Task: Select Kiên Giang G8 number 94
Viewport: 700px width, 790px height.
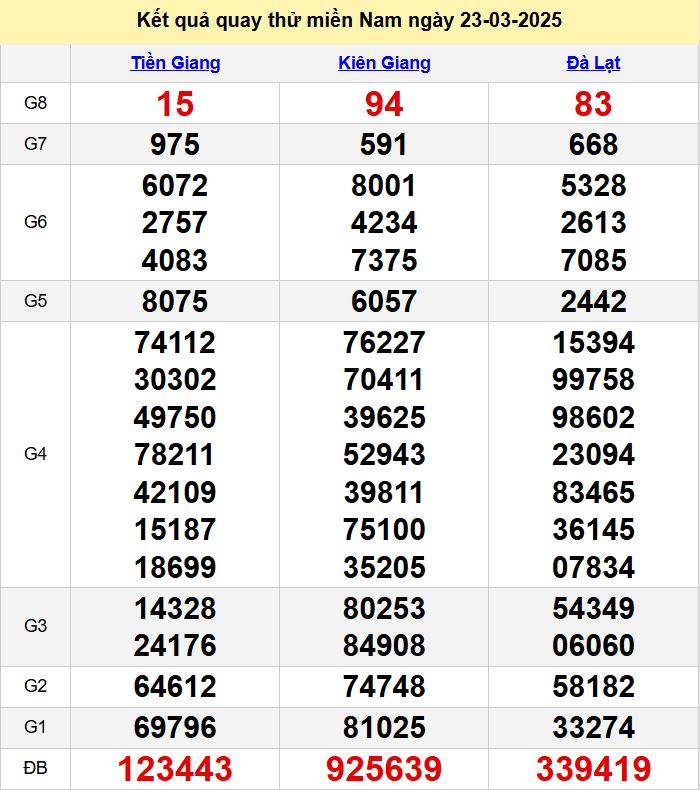Action: [x=384, y=104]
